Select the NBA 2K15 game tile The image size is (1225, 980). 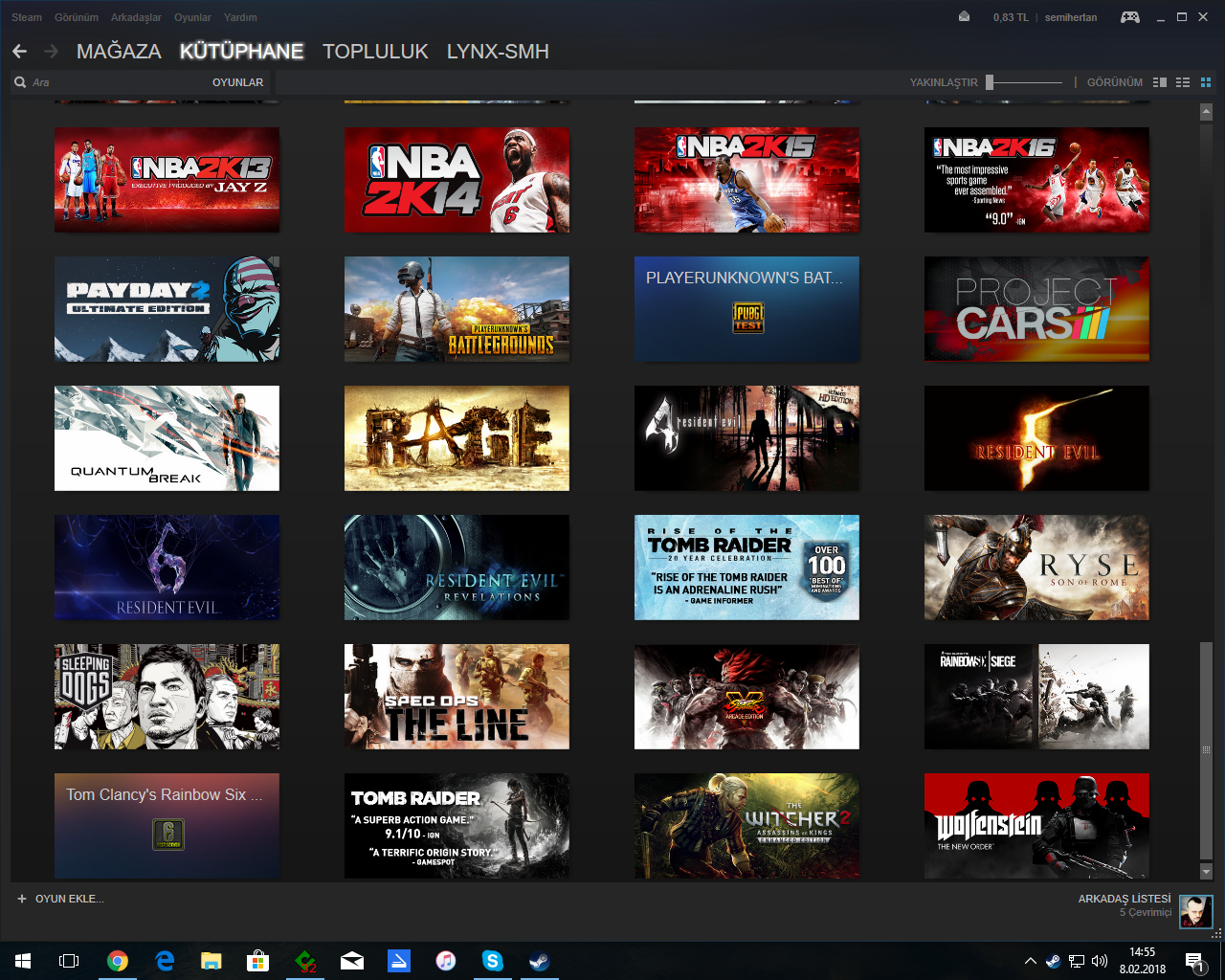point(746,180)
